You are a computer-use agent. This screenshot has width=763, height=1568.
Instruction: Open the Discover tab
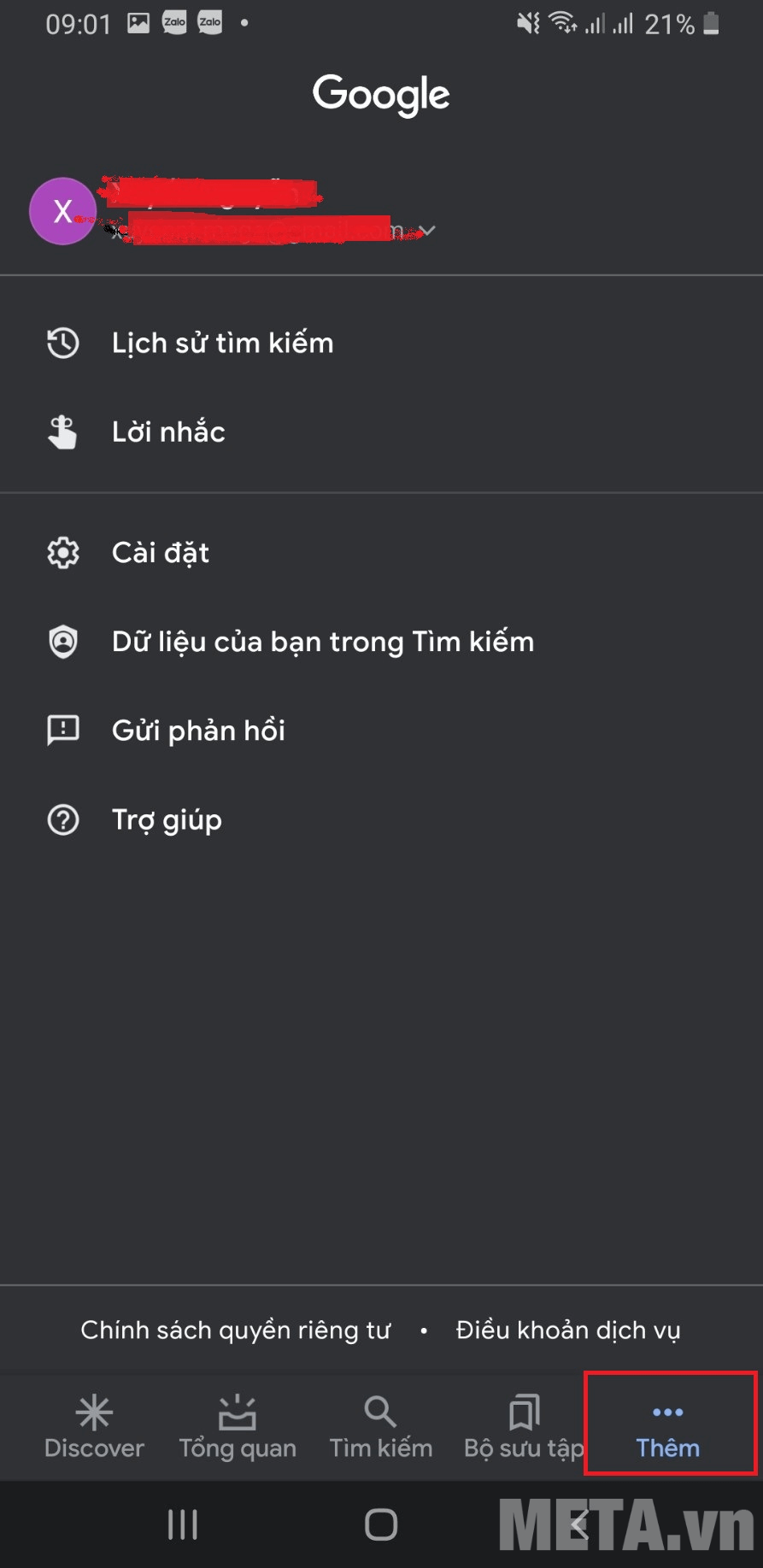point(94,1426)
